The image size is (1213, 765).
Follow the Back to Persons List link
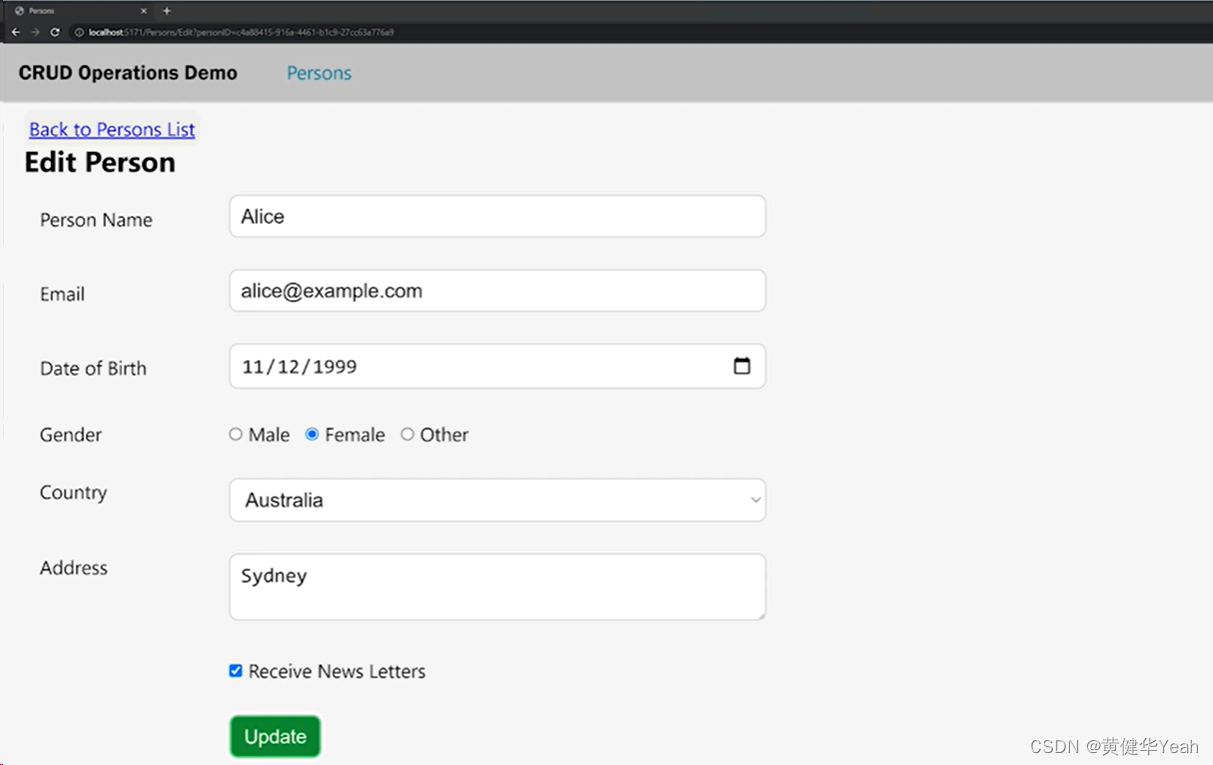click(112, 129)
